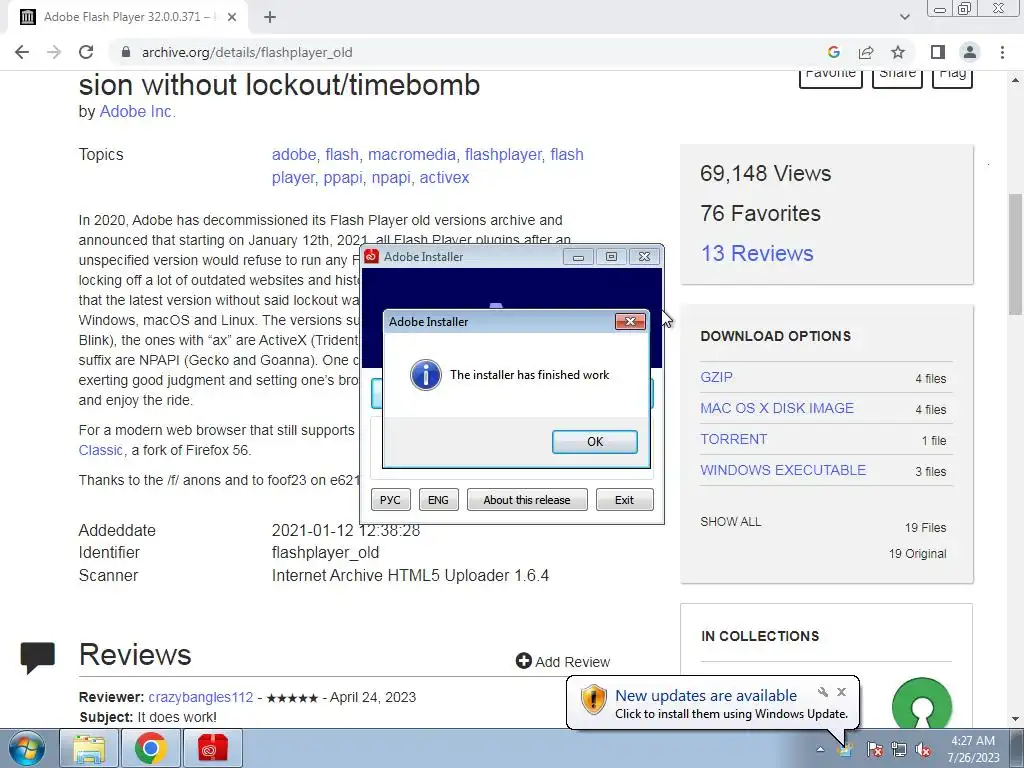The height and width of the screenshot is (768, 1024).
Task: Open a new browser tab
Action: pyautogui.click(x=270, y=17)
